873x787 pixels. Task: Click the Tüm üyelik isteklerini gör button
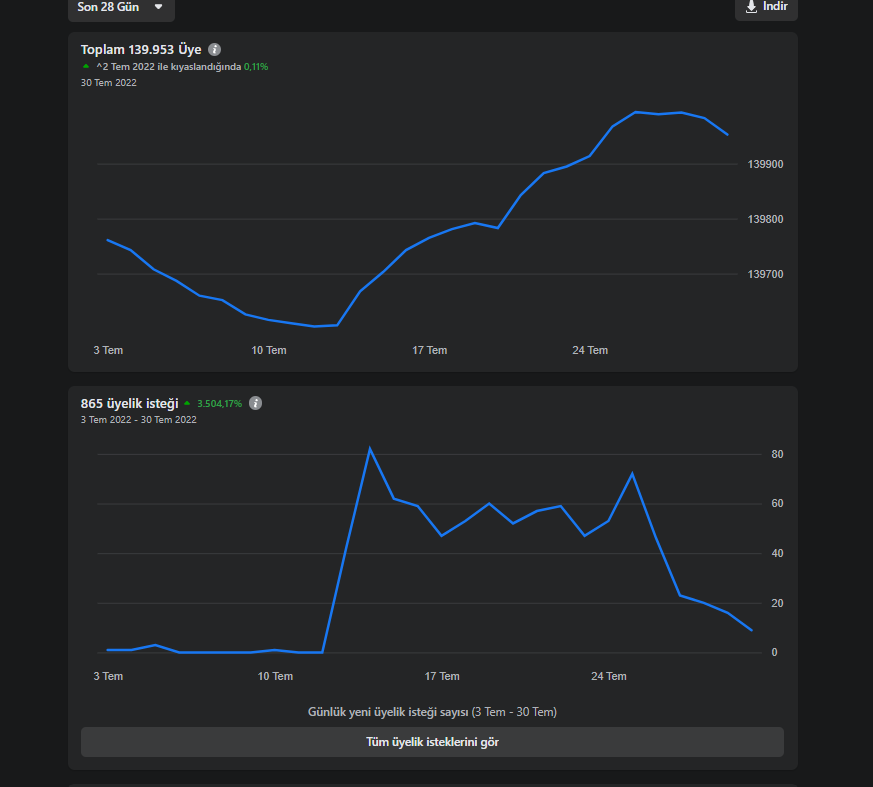pyautogui.click(x=432, y=742)
